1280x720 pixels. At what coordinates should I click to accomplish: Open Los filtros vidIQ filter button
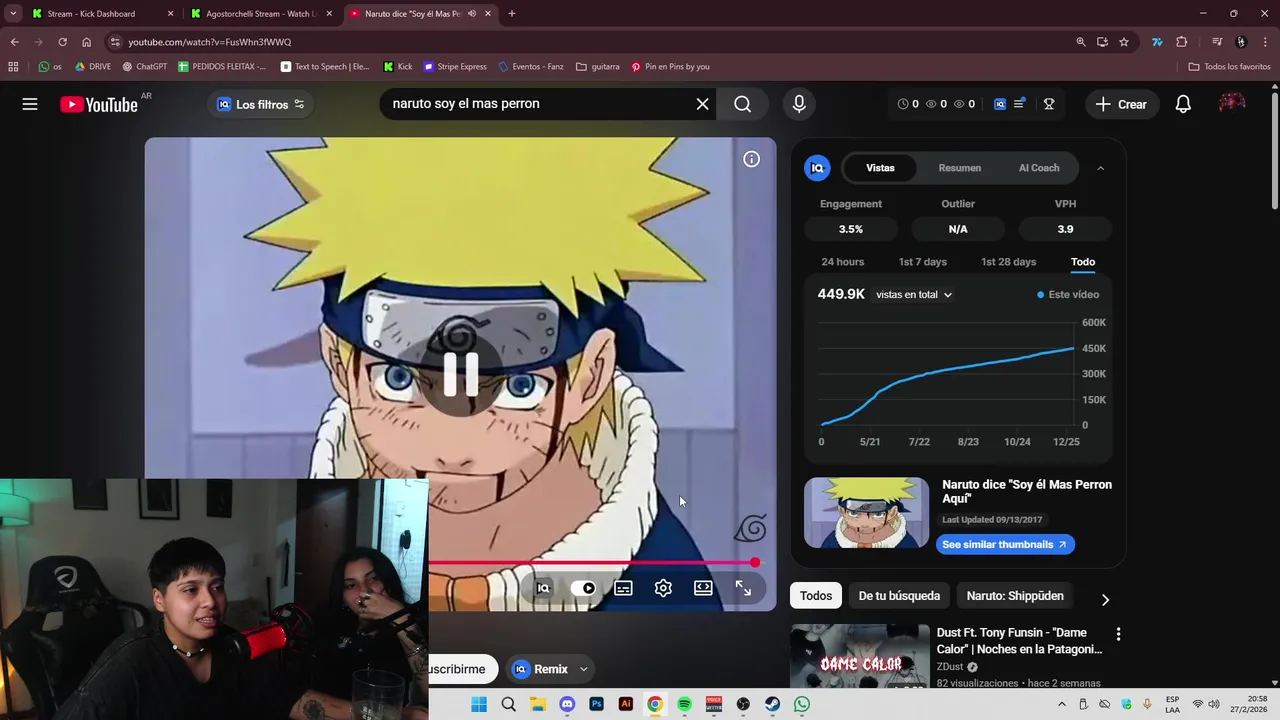click(x=260, y=104)
